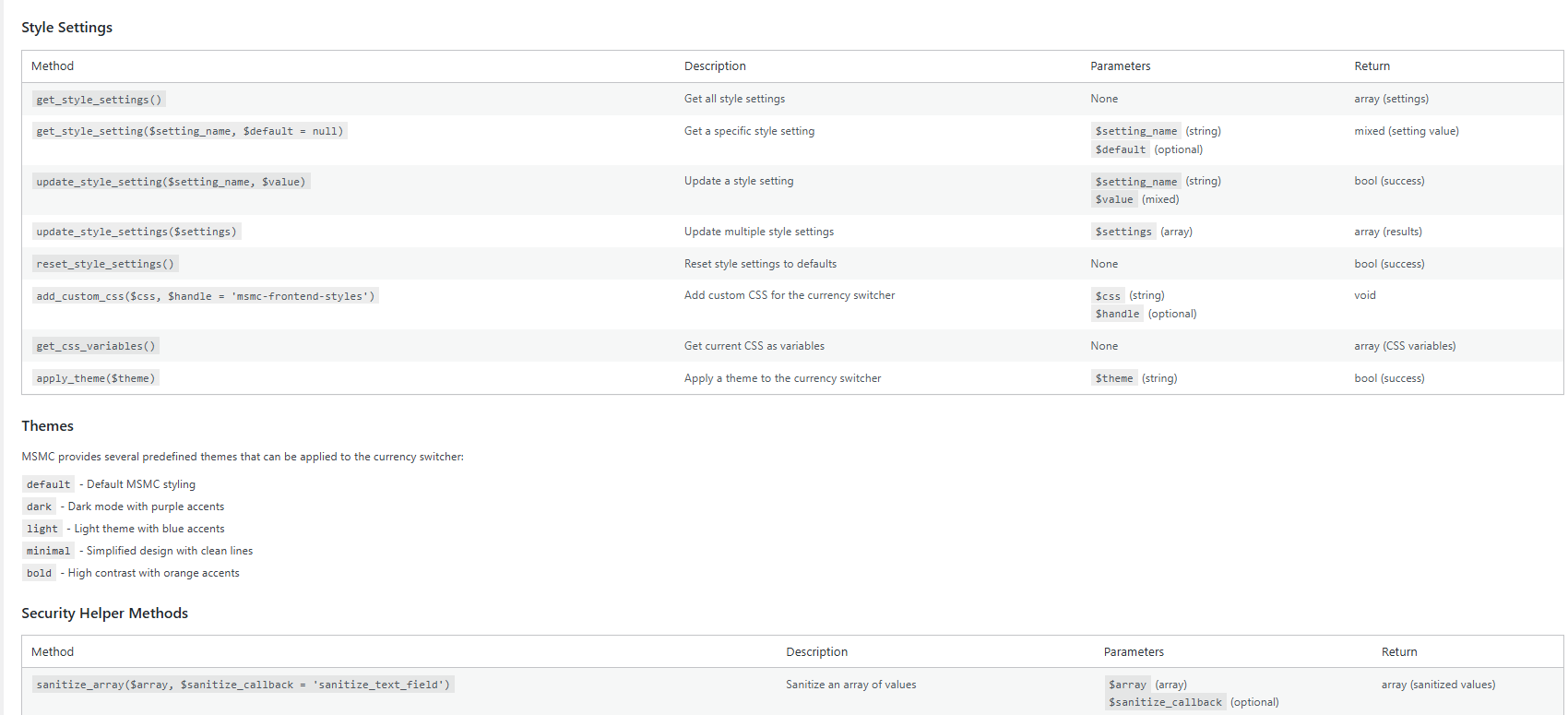Click the 'light' theme code tag
The height and width of the screenshot is (715, 1568).
pyautogui.click(x=42, y=529)
